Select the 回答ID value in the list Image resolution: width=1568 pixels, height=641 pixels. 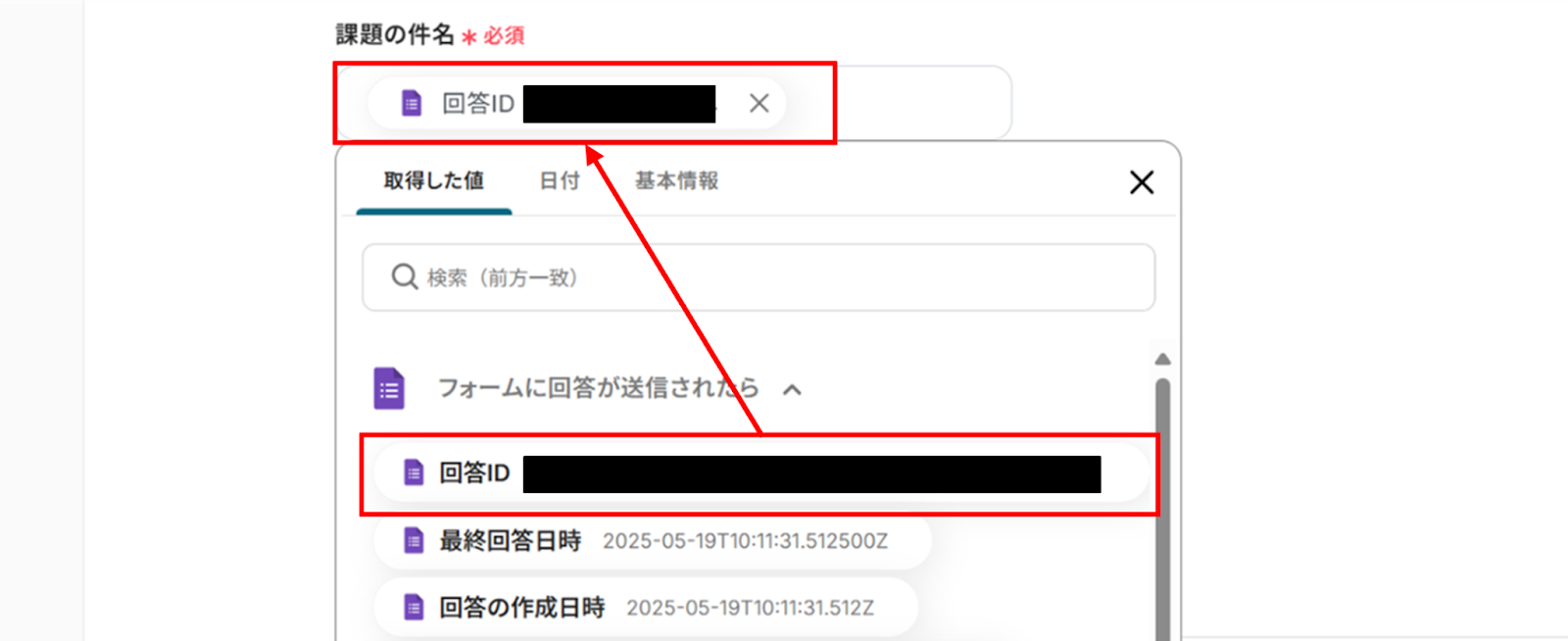click(760, 473)
